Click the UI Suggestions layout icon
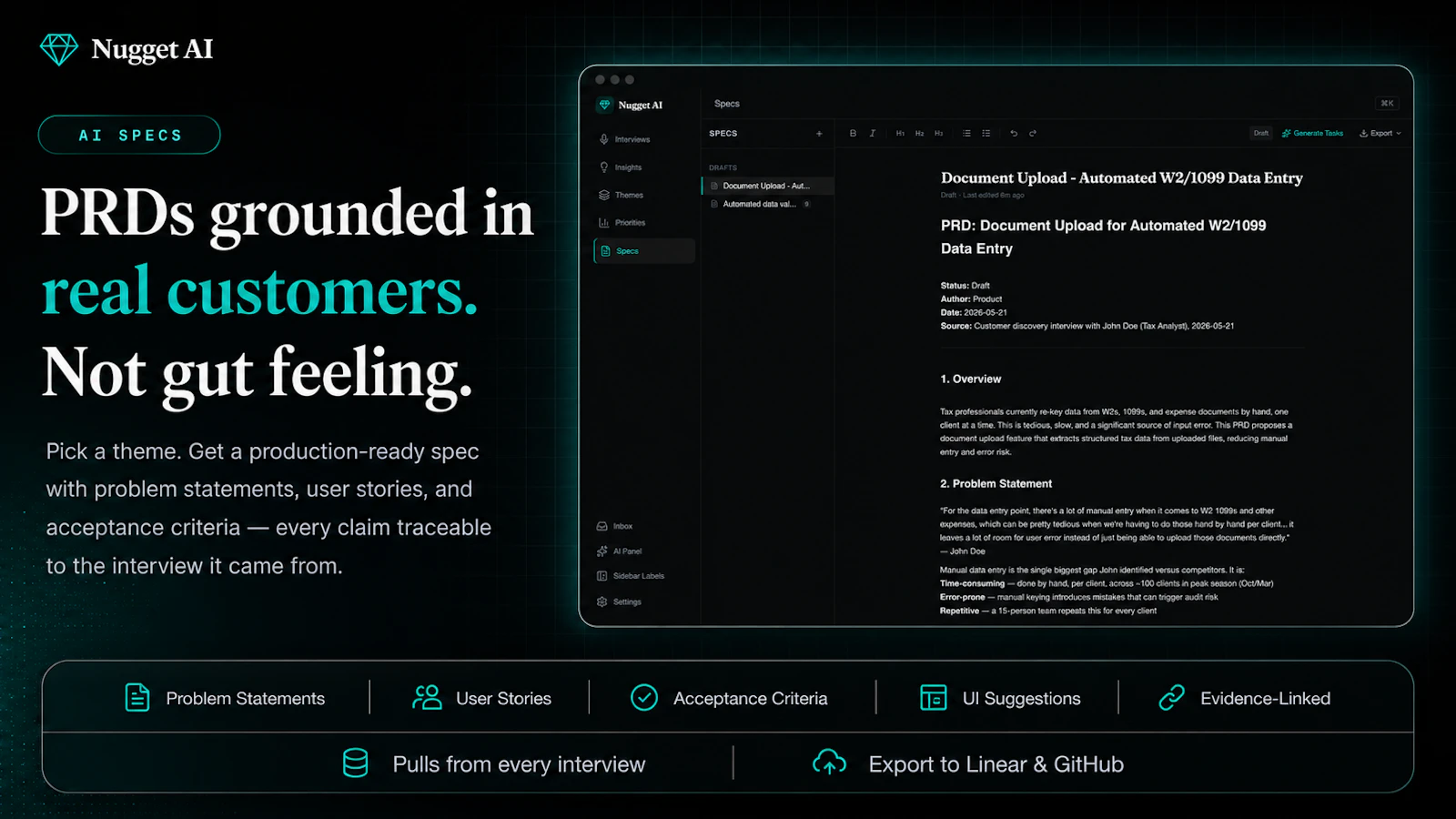The height and width of the screenshot is (819, 1456). point(934,698)
